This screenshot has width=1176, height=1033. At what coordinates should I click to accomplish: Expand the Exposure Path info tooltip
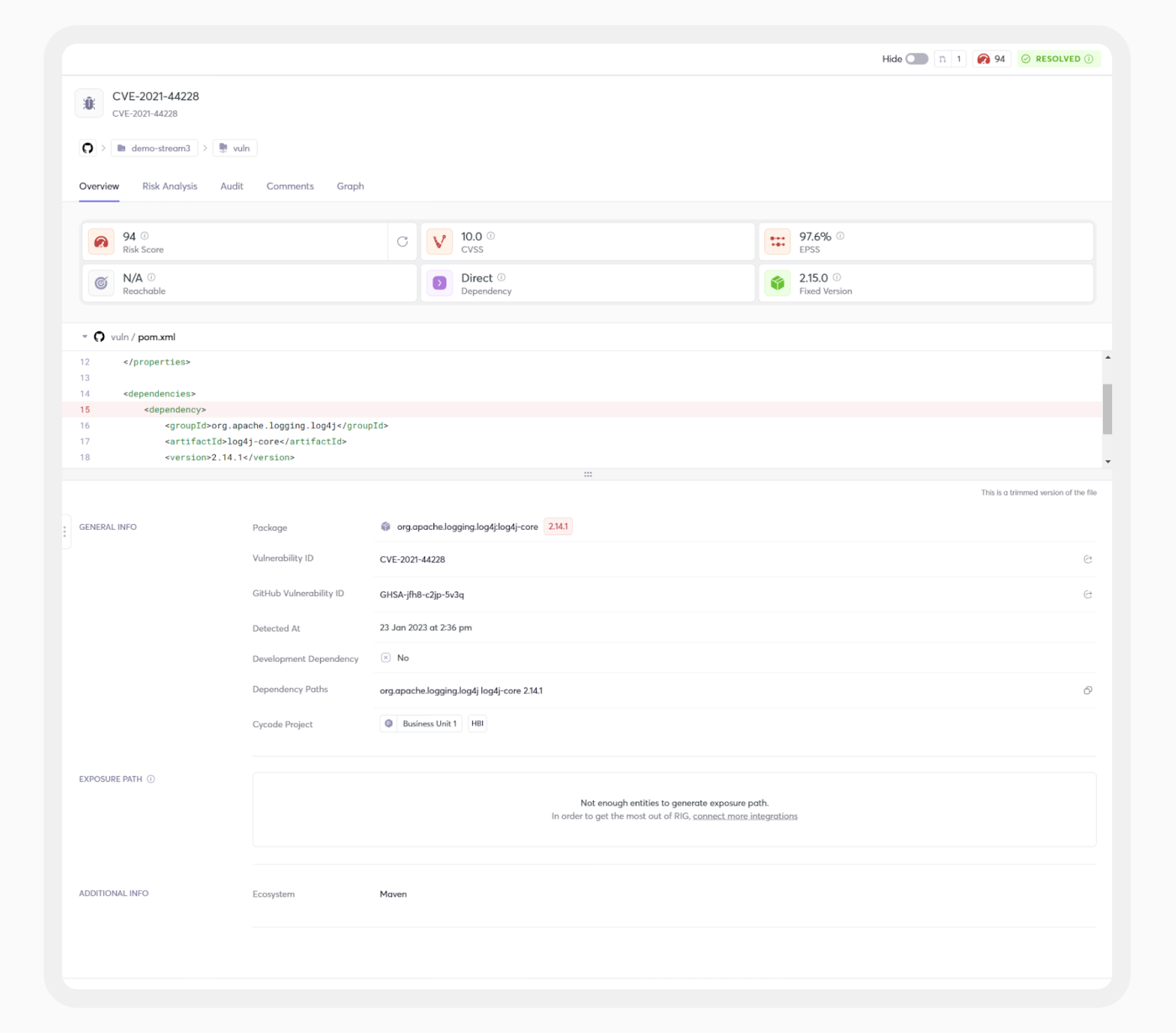pos(151,779)
